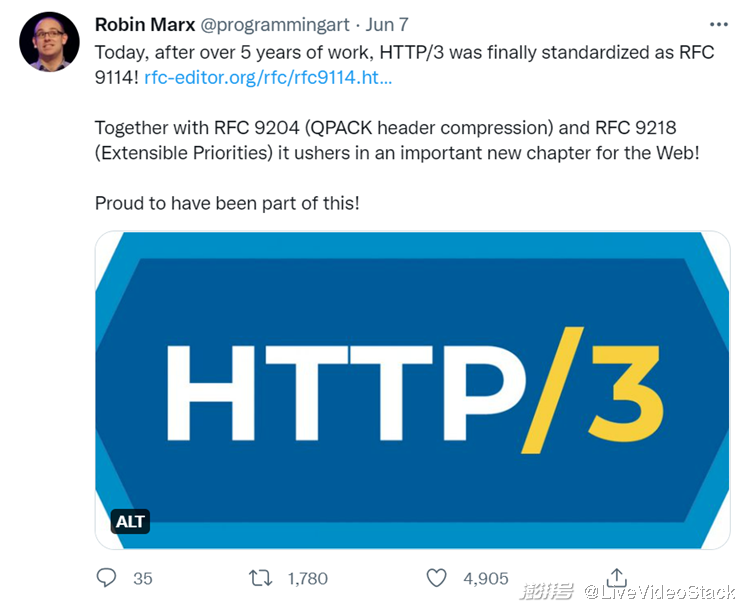Like the tweet with the heart icon

tap(436, 578)
